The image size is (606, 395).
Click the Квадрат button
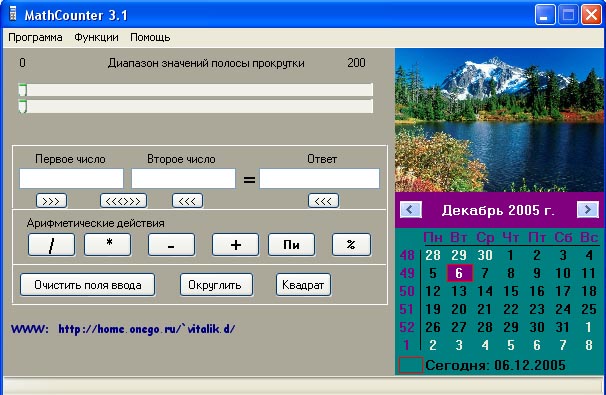(x=303, y=285)
